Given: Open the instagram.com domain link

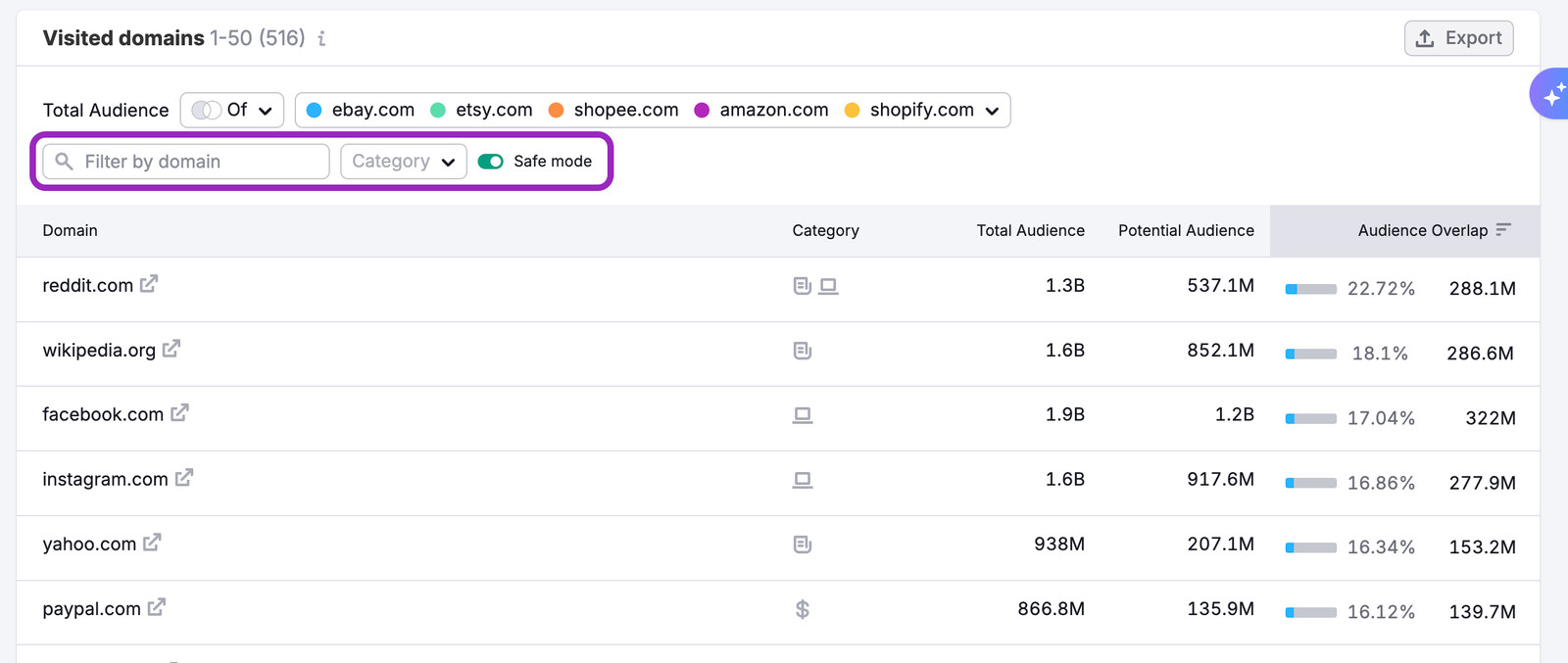Looking at the screenshot, I should point(105,480).
